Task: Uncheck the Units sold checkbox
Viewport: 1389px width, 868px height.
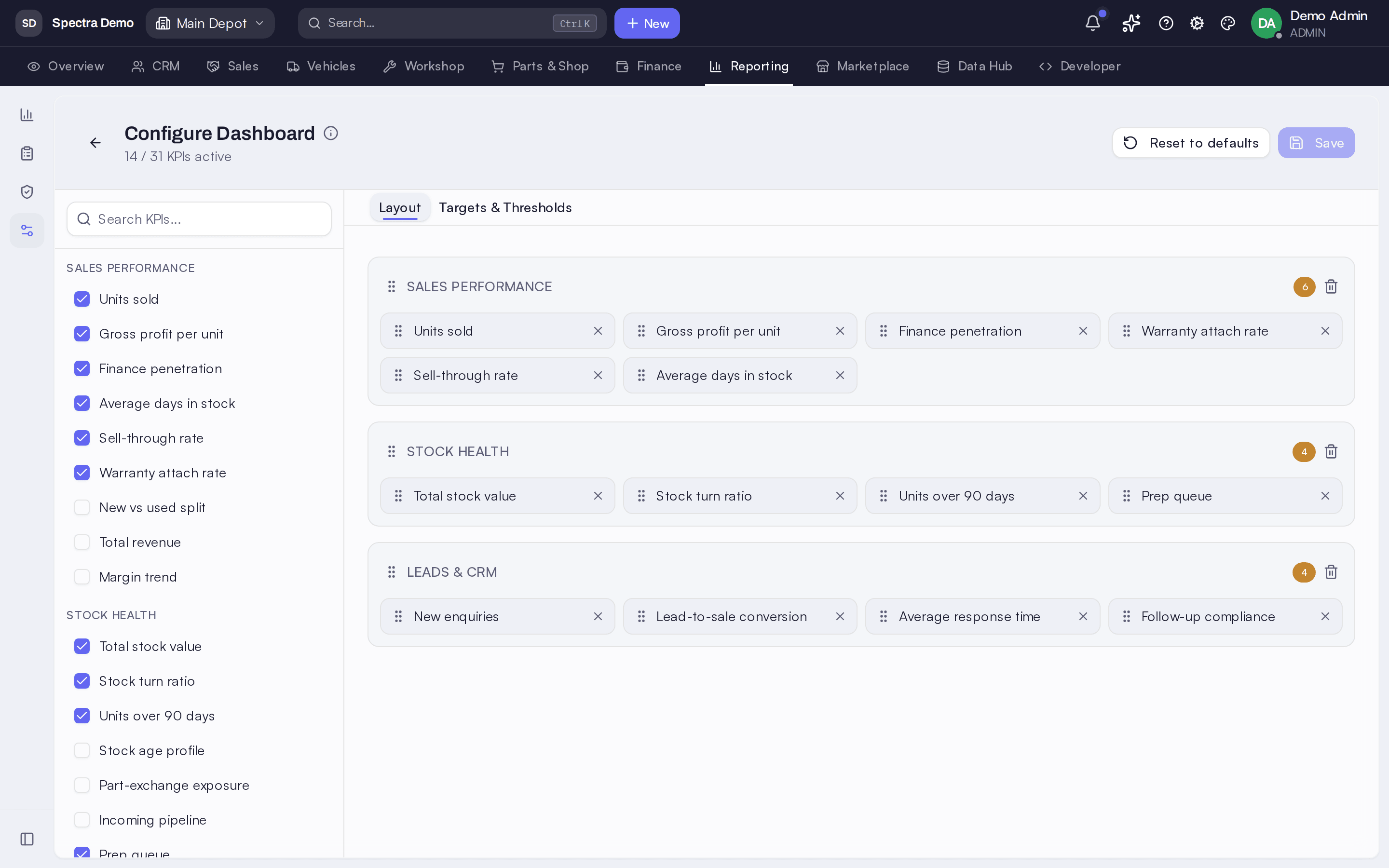Action: click(x=82, y=299)
